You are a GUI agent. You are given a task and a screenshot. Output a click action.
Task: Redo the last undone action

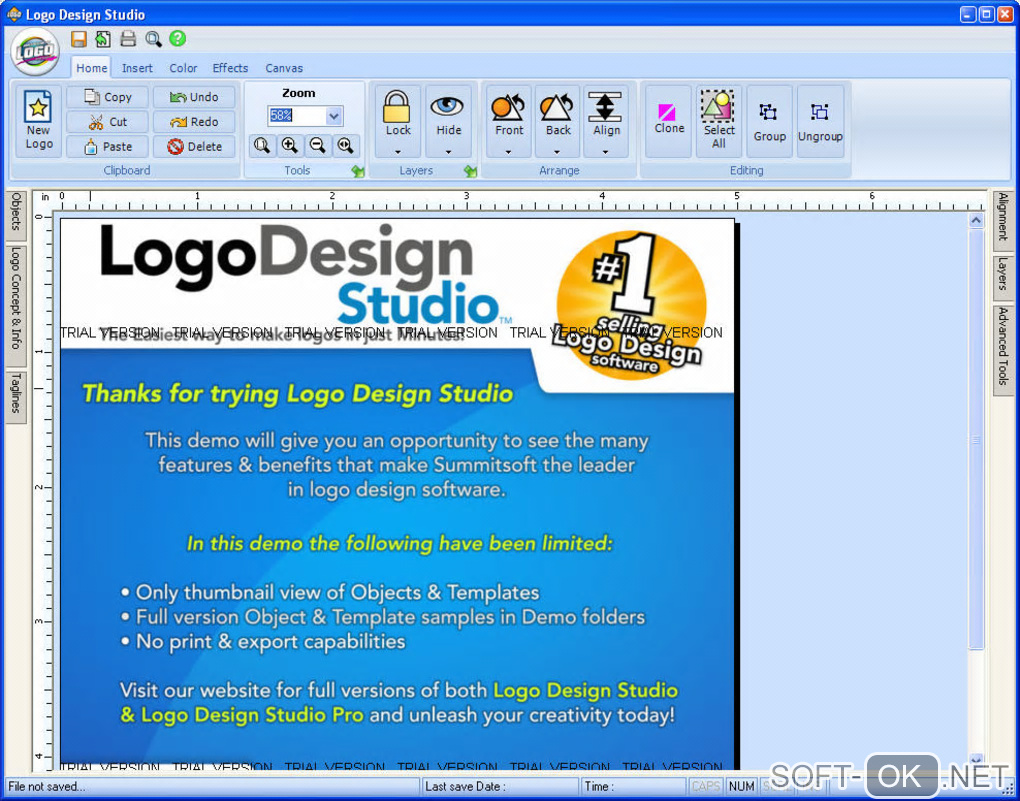194,122
